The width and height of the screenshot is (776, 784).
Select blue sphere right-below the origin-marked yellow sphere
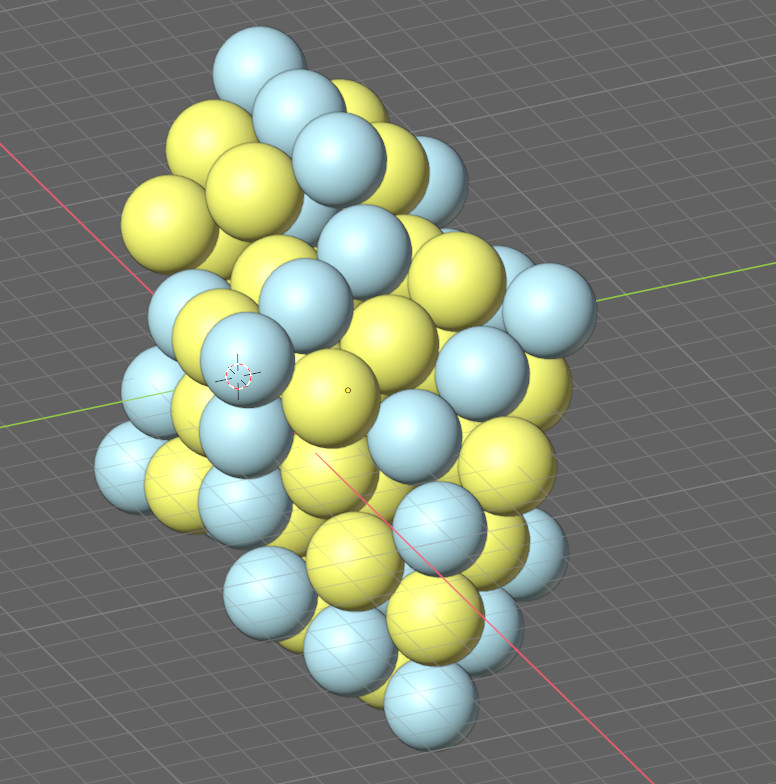click(414, 435)
